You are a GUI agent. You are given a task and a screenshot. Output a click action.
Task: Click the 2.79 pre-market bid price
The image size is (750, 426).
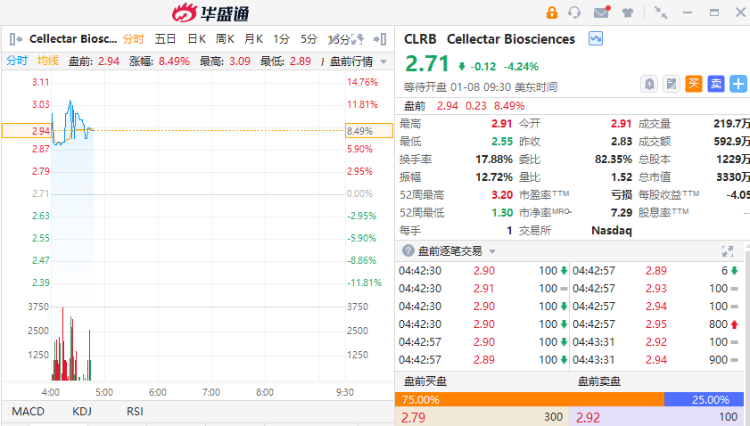pos(413,417)
